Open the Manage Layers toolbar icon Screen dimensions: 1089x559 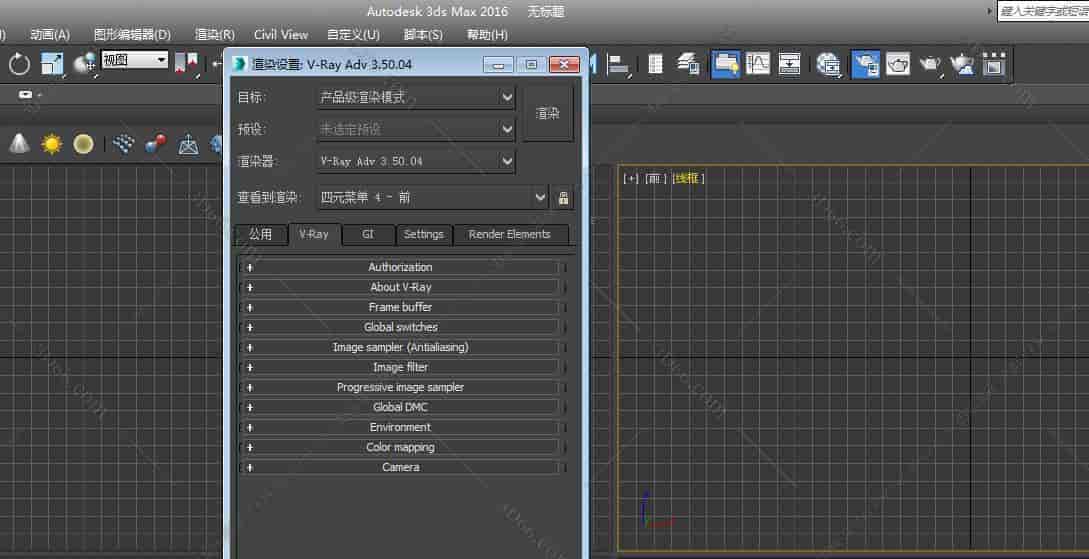tap(688, 64)
